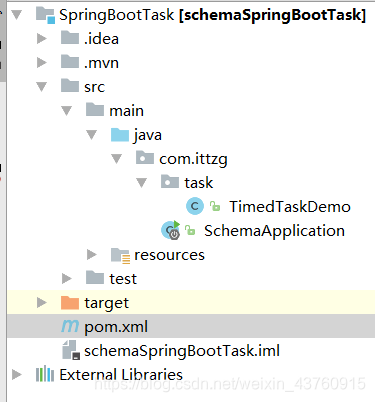Select the target tree item
Image resolution: width=375 pixels, height=402 pixels.
tap(107, 303)
